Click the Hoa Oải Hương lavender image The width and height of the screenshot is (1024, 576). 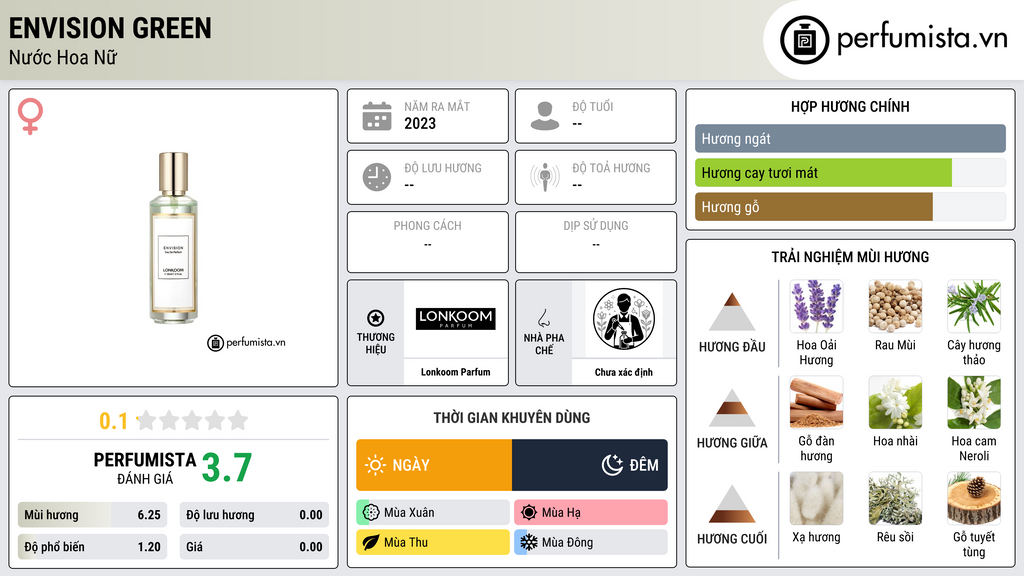[816, 306]
